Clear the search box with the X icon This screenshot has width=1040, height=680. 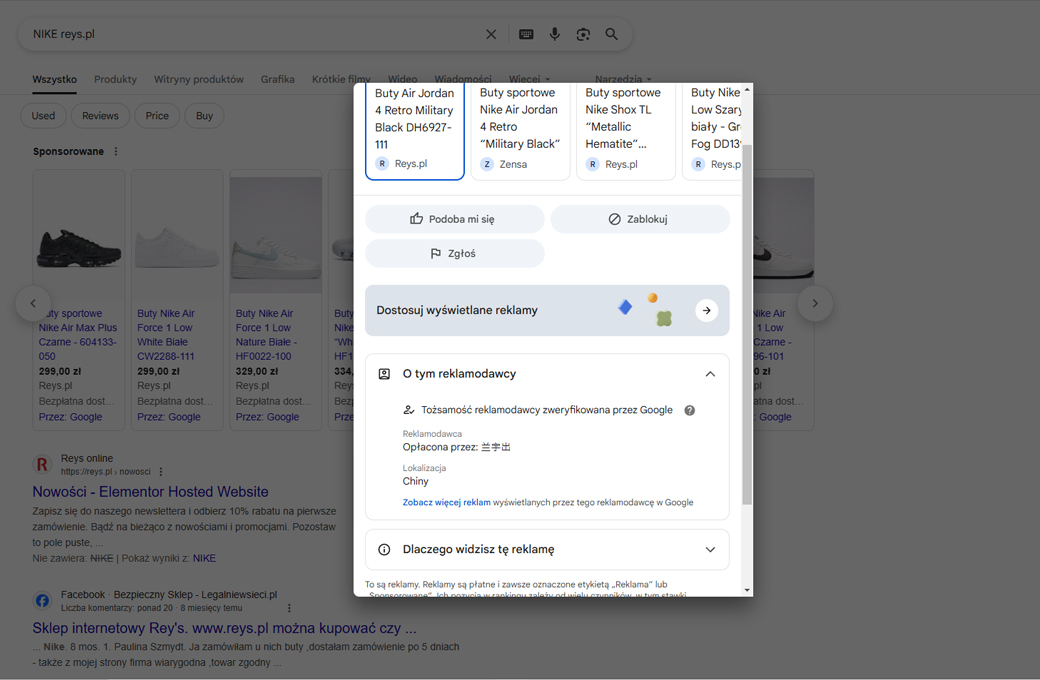491,34
